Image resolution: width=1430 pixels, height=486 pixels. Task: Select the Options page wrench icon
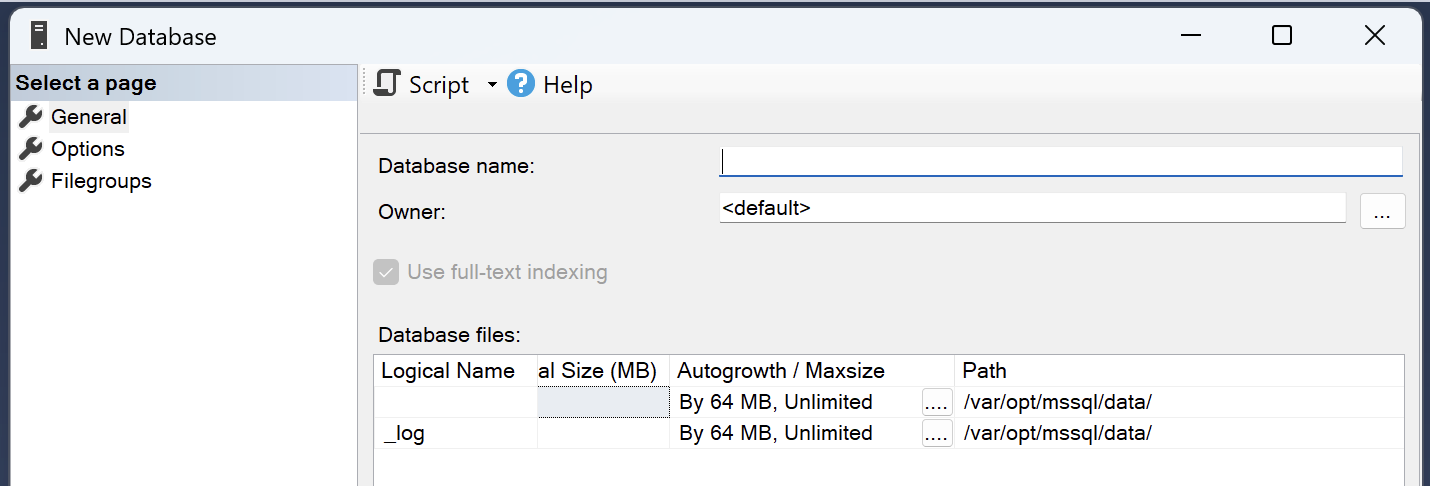point(31,149)
